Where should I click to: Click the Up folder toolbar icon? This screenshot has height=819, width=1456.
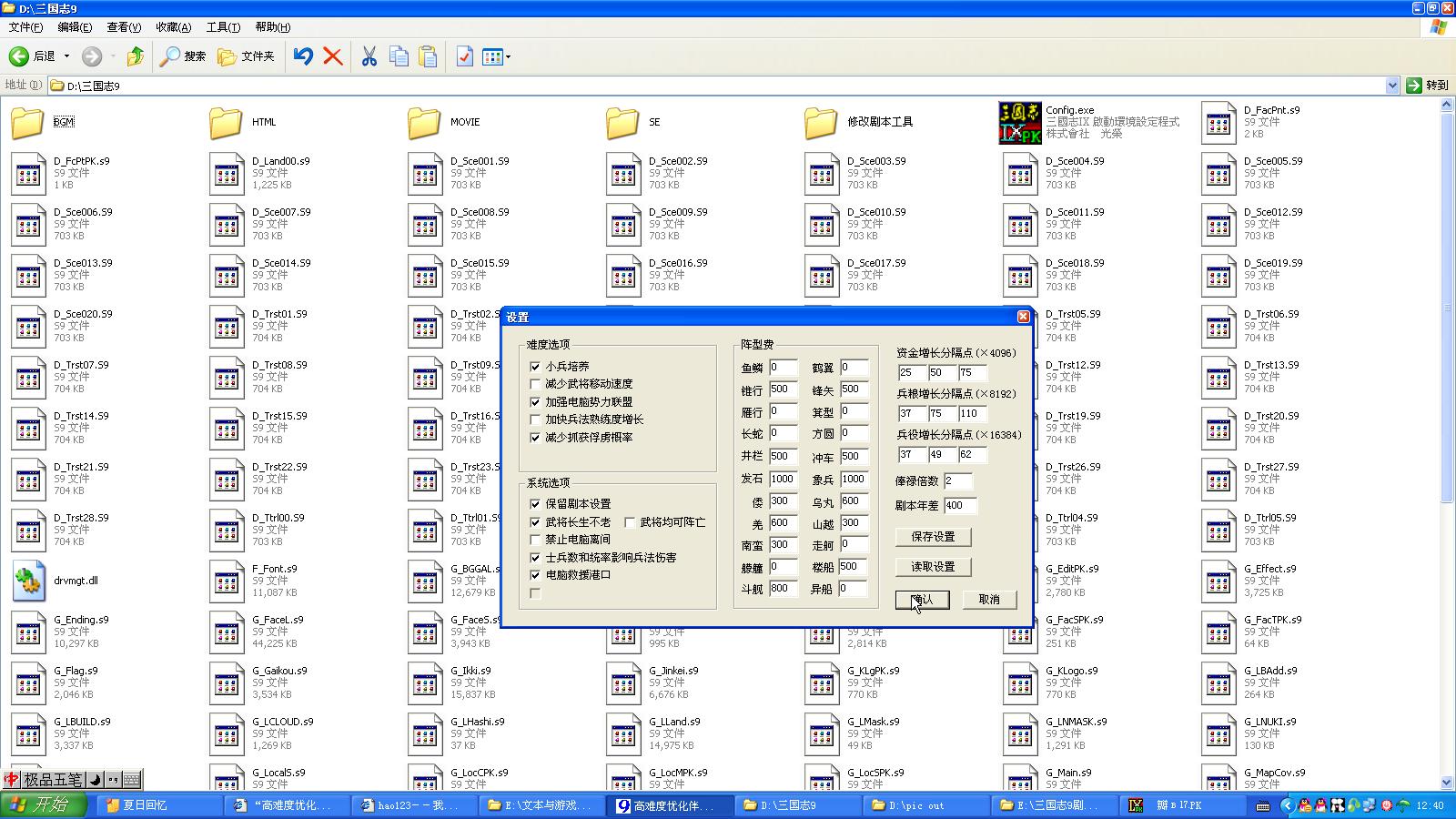coord(135,56)
